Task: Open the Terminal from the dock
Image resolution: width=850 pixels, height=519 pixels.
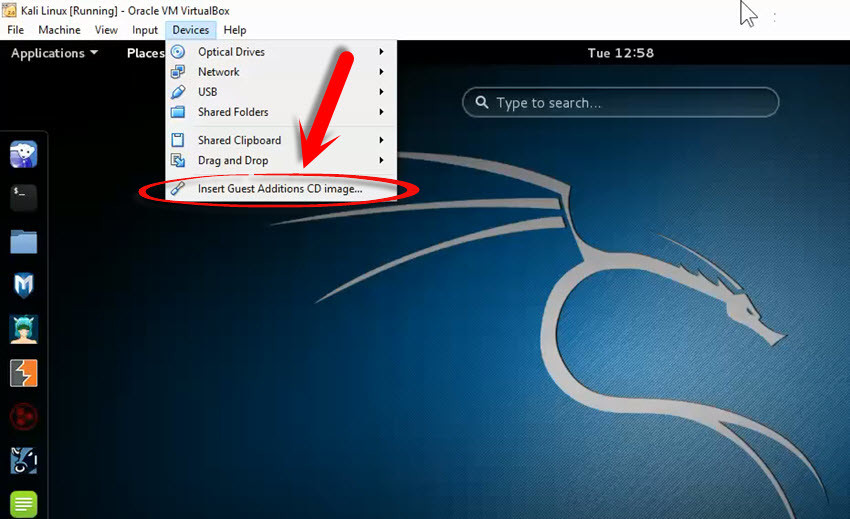Action: point(23,197)
